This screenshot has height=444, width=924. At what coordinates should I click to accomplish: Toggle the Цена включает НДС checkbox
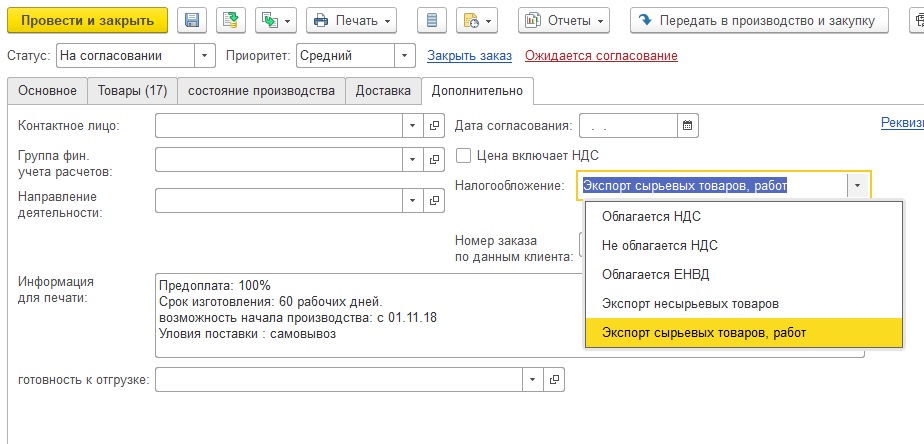click(x=464, y=156)
